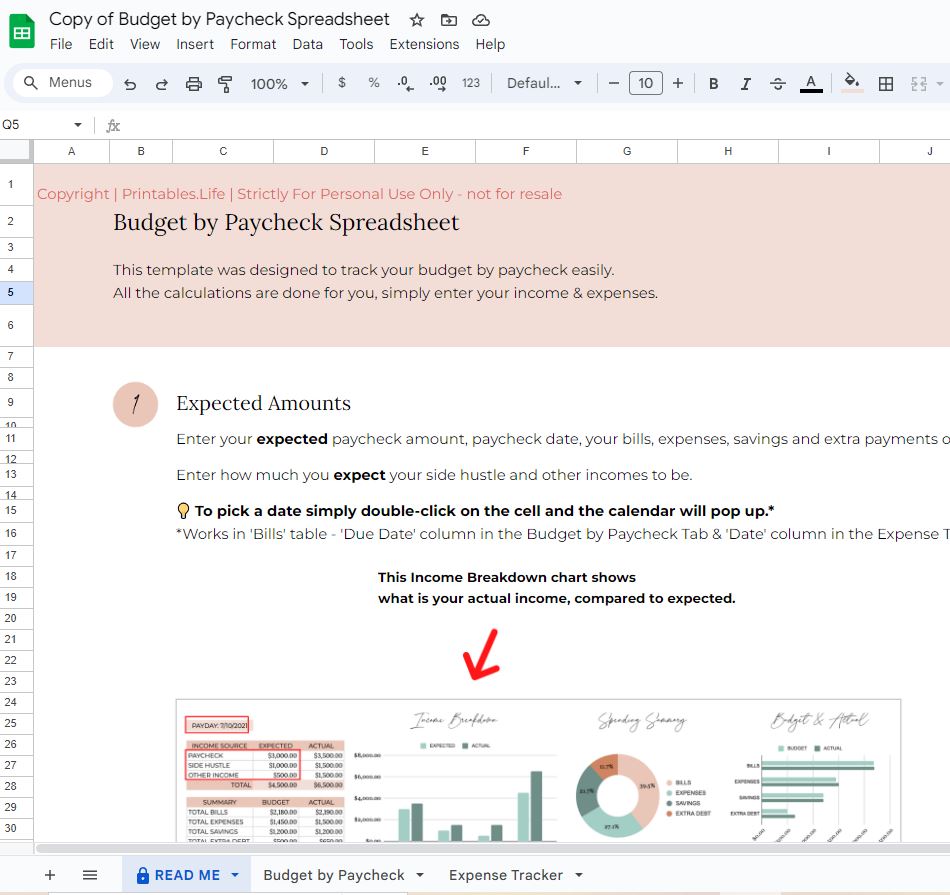Decrease font size with minus
Screen dimensions: 950x895
pyautogui.click(x=614, y=83)
